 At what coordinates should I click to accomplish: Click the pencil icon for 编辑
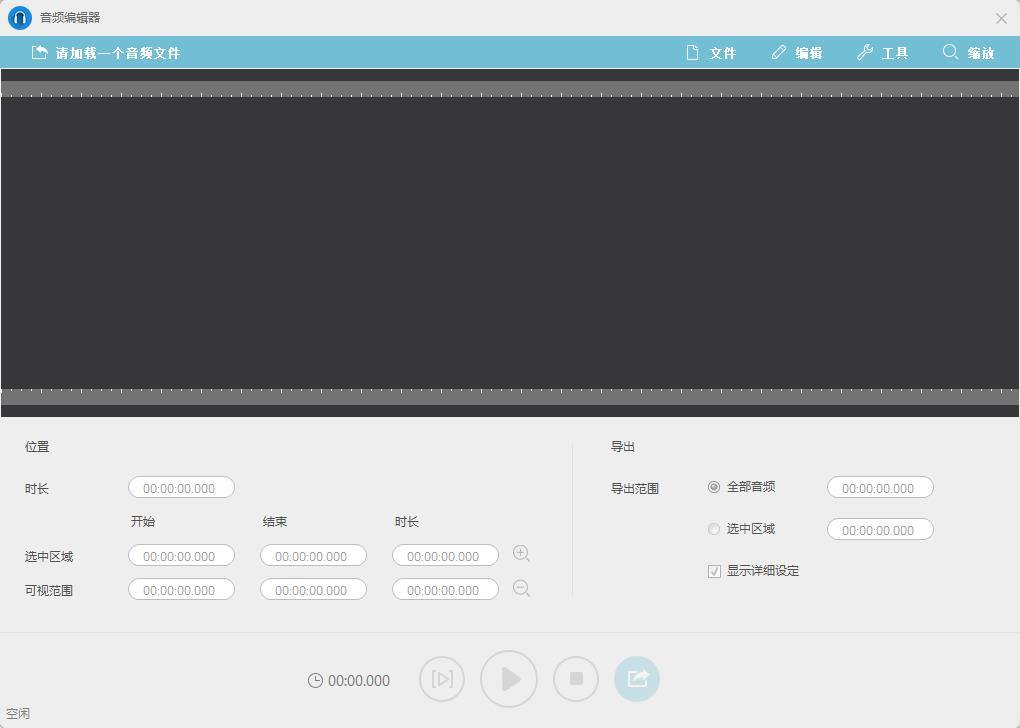pos(776,52)
